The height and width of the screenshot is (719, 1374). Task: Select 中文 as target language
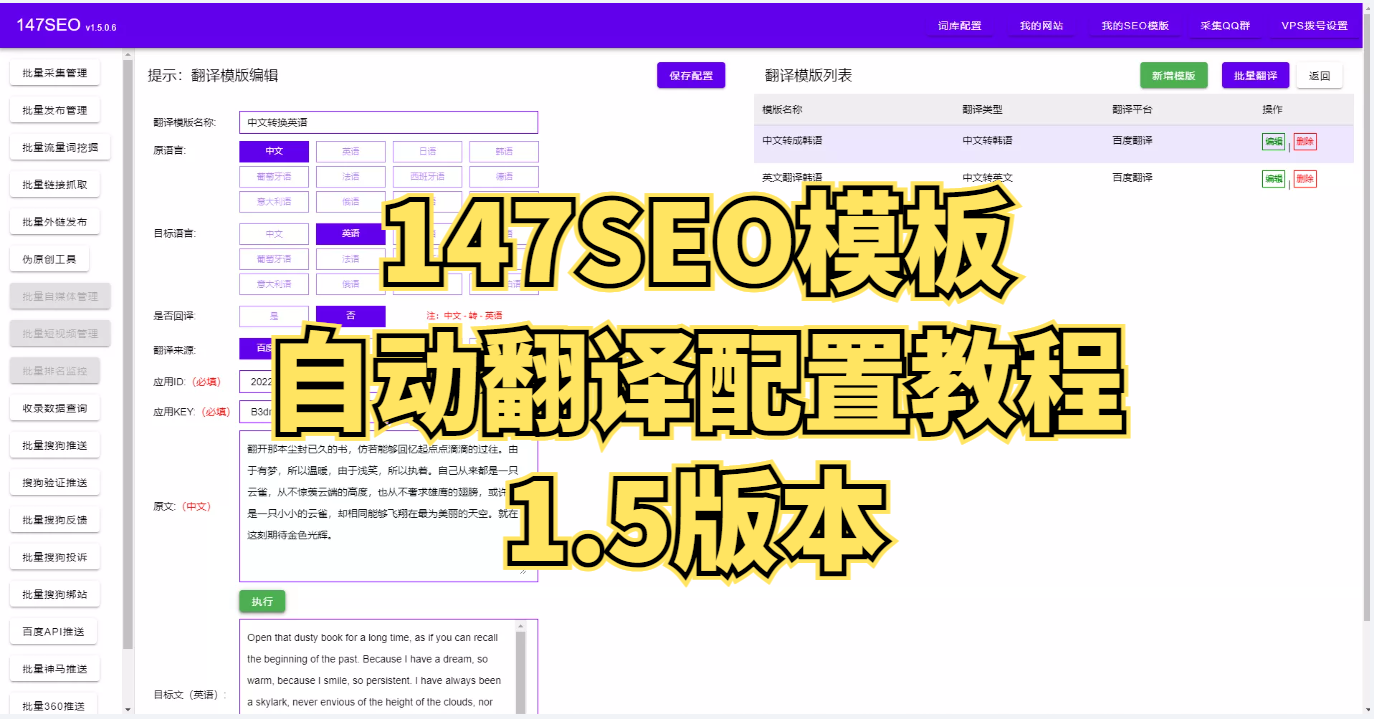point(274,234)
